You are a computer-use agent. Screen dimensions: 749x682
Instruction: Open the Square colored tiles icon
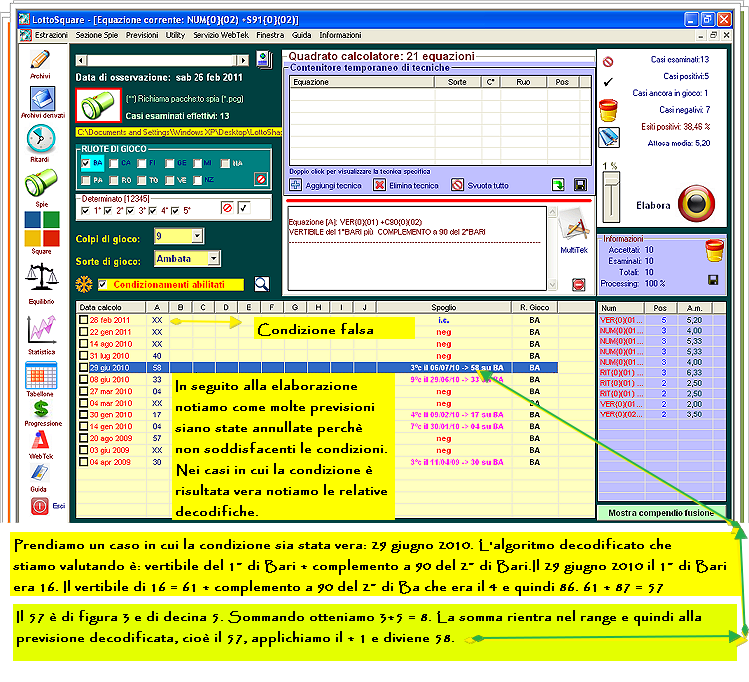click(42, 228)
